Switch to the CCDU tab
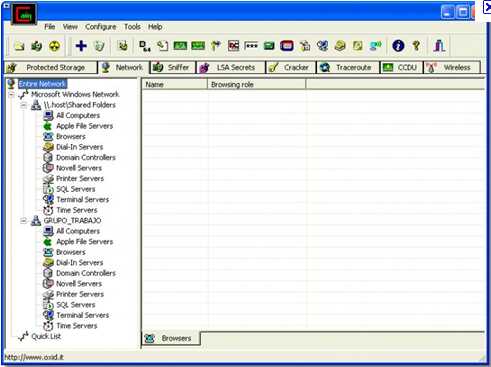The width and height of the screenshot is (491, 367). pos(401,68)
